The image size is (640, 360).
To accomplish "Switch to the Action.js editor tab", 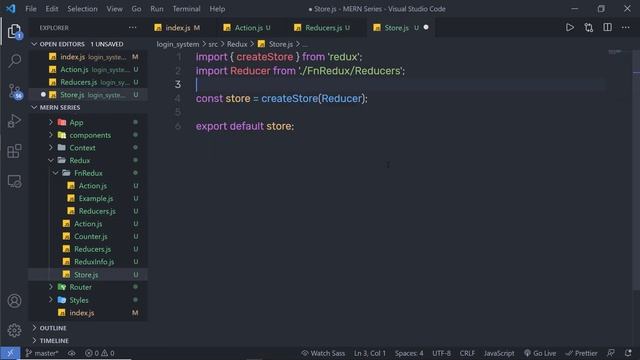I will click(x=248, y=27).
